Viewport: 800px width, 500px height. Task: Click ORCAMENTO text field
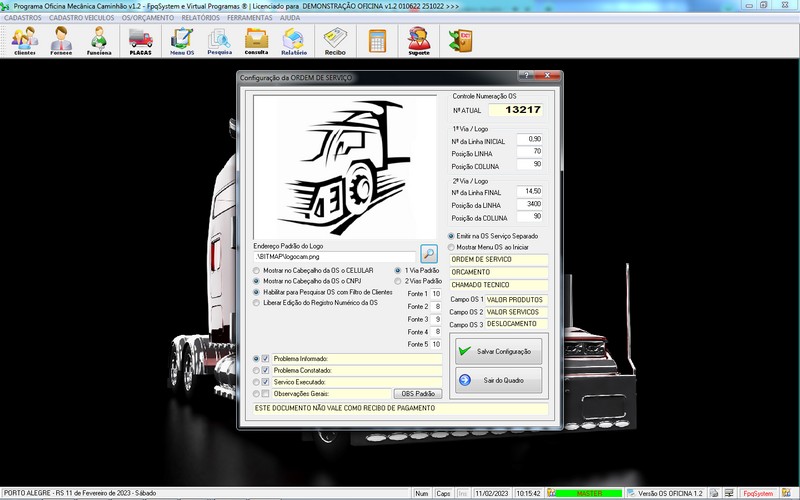point(498,272)
